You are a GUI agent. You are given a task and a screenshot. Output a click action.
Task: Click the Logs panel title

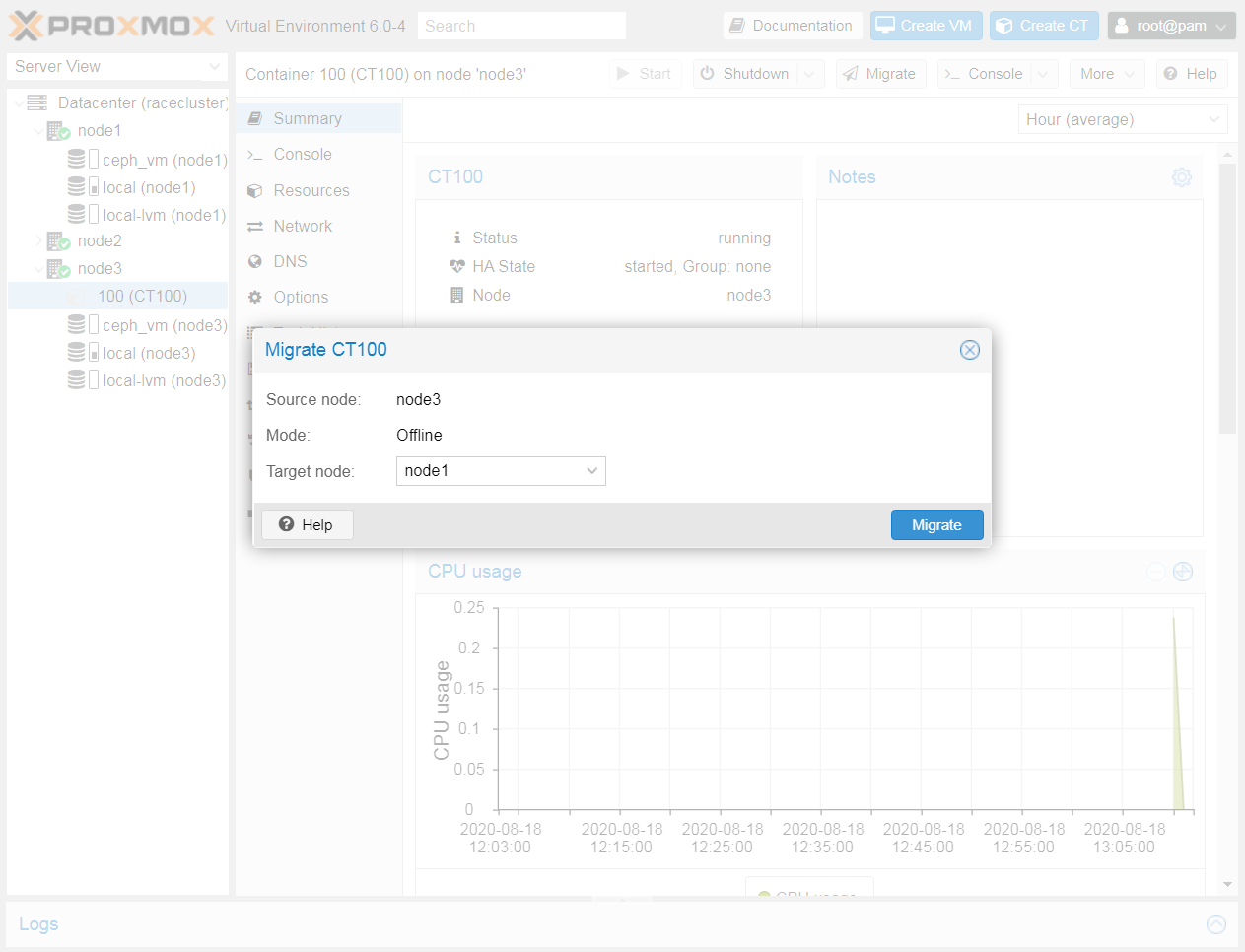point(38,924)
